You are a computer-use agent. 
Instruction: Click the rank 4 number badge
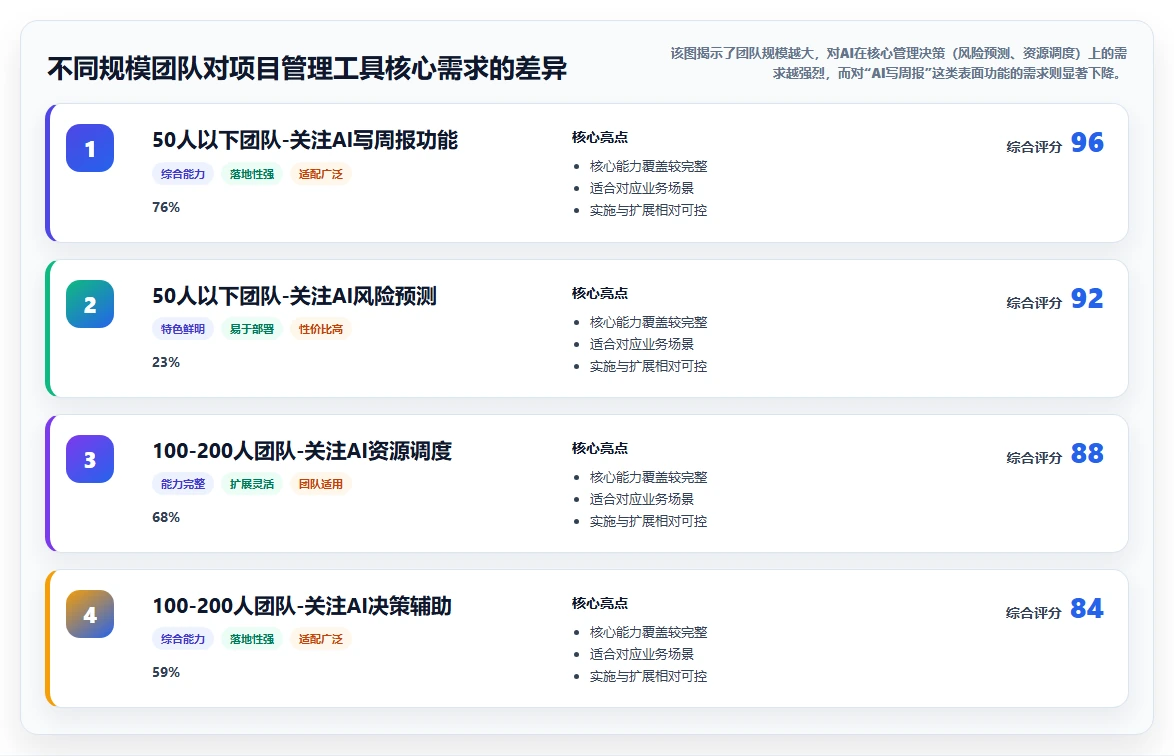(x=90, y=614)
